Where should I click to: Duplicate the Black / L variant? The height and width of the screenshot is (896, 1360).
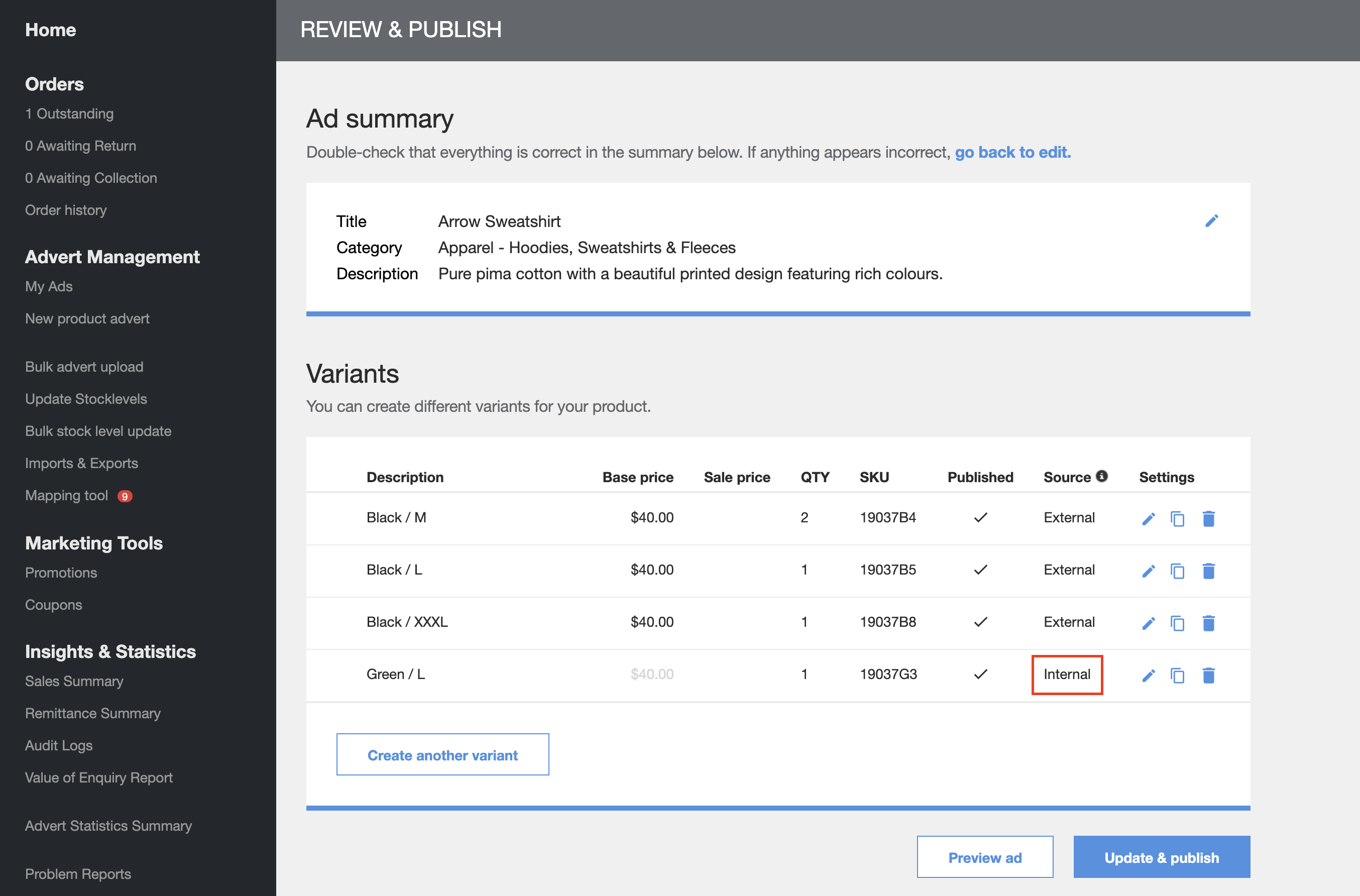point(1178,571)
